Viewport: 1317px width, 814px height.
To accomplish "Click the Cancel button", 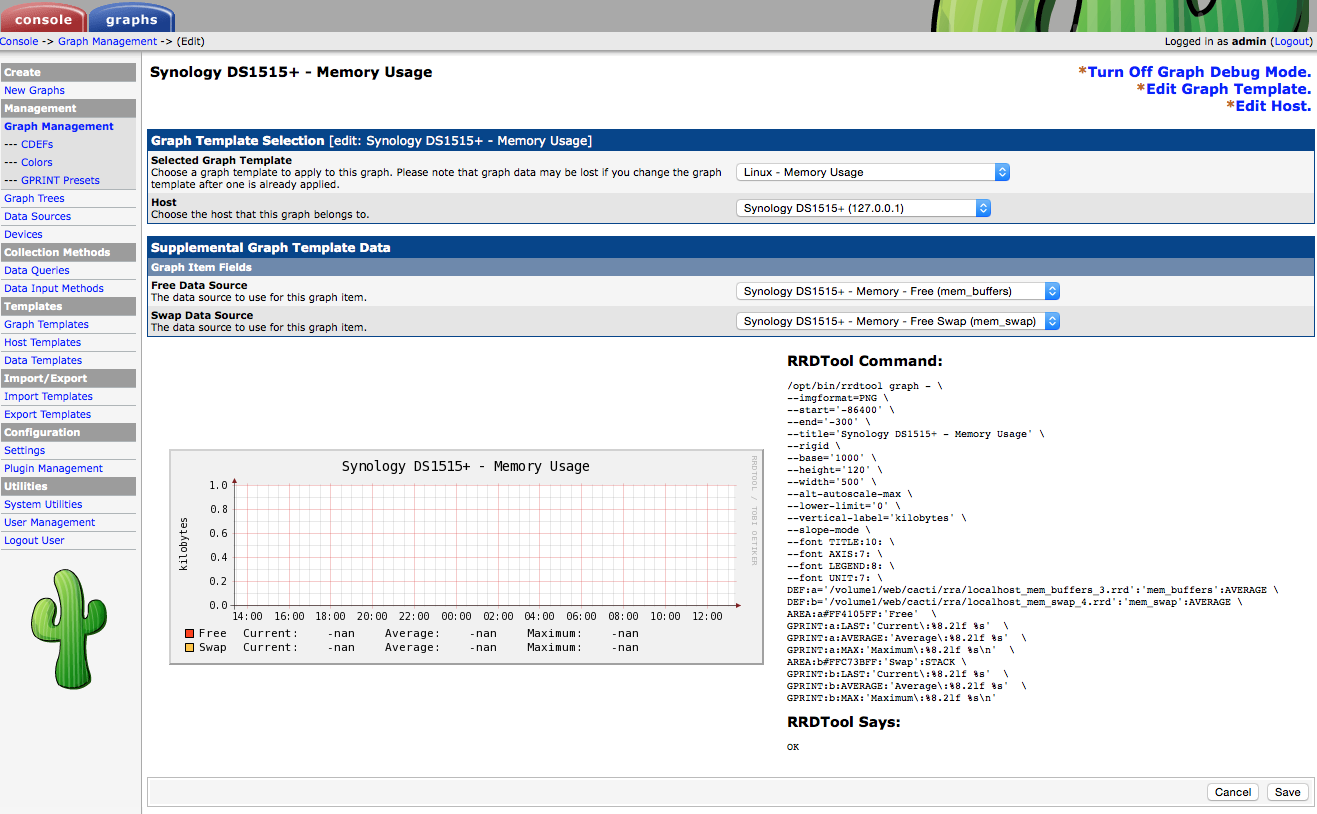I will pyautogui.click(x=1233, y=792).
